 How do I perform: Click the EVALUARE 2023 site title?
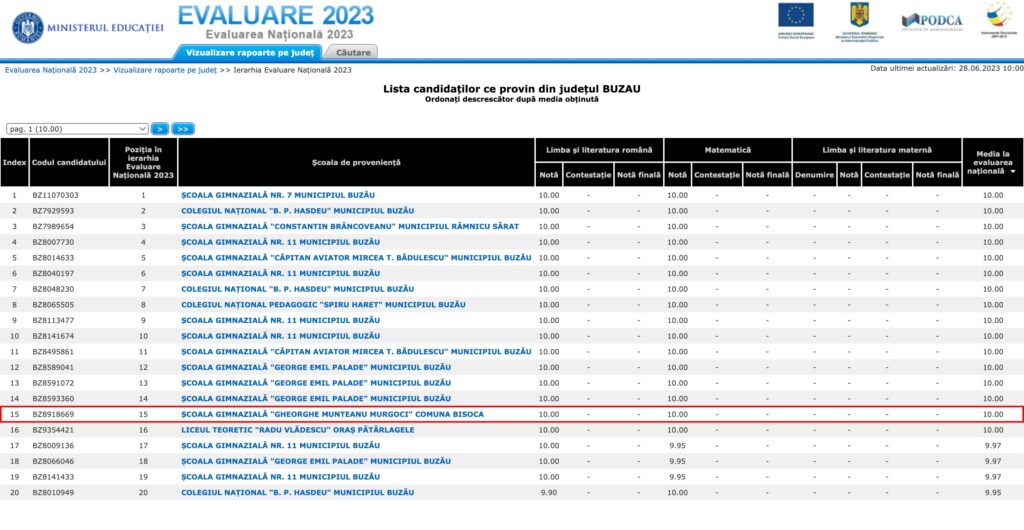[x=276, y=15]
